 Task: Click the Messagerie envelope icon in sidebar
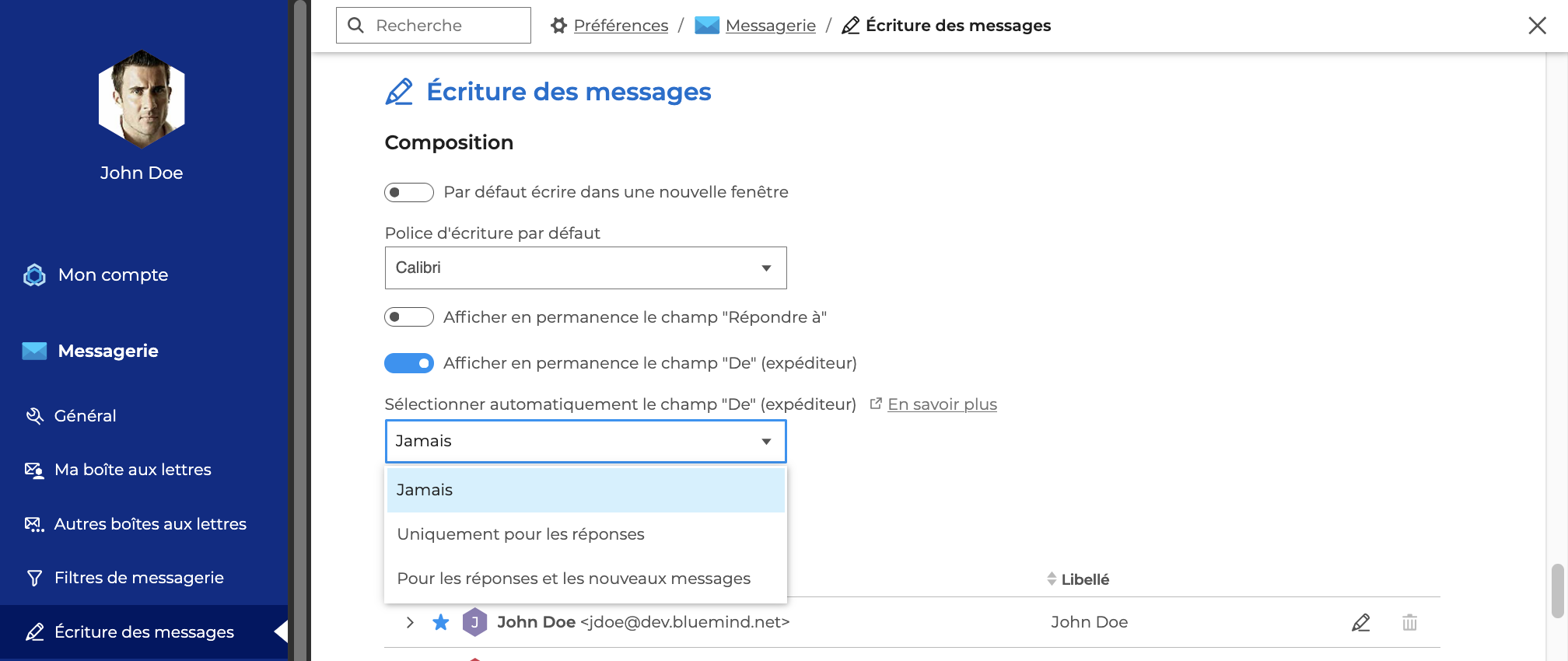pos(34,351)
